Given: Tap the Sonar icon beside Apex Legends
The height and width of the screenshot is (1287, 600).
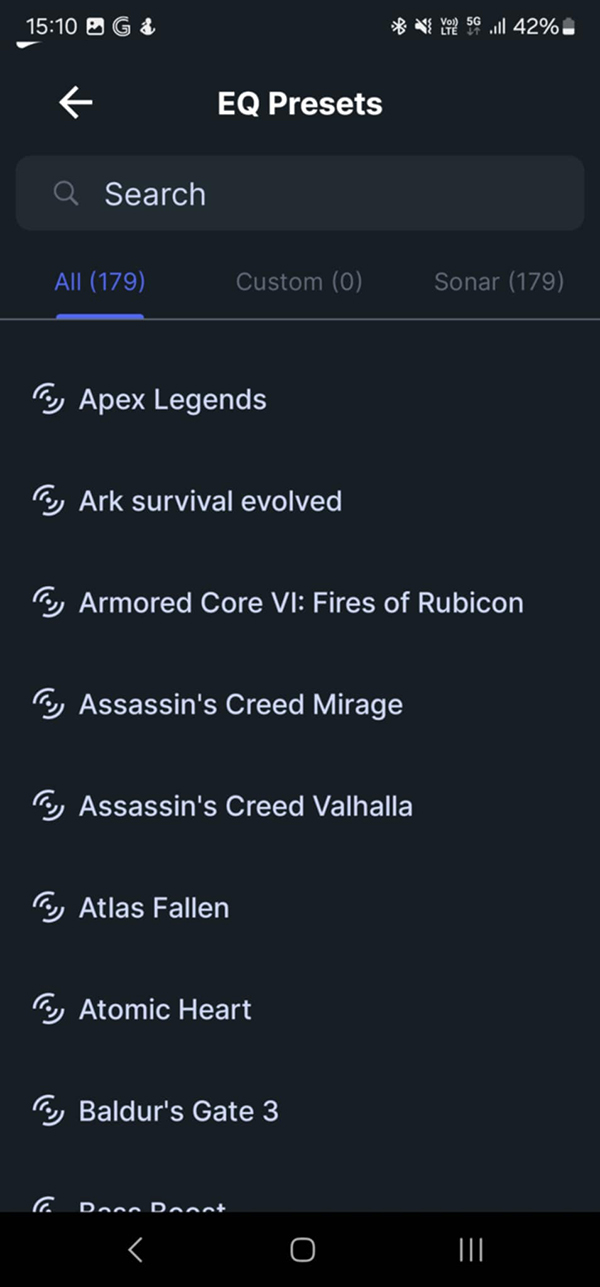Looking at the screenshot, I should point(48,399).
